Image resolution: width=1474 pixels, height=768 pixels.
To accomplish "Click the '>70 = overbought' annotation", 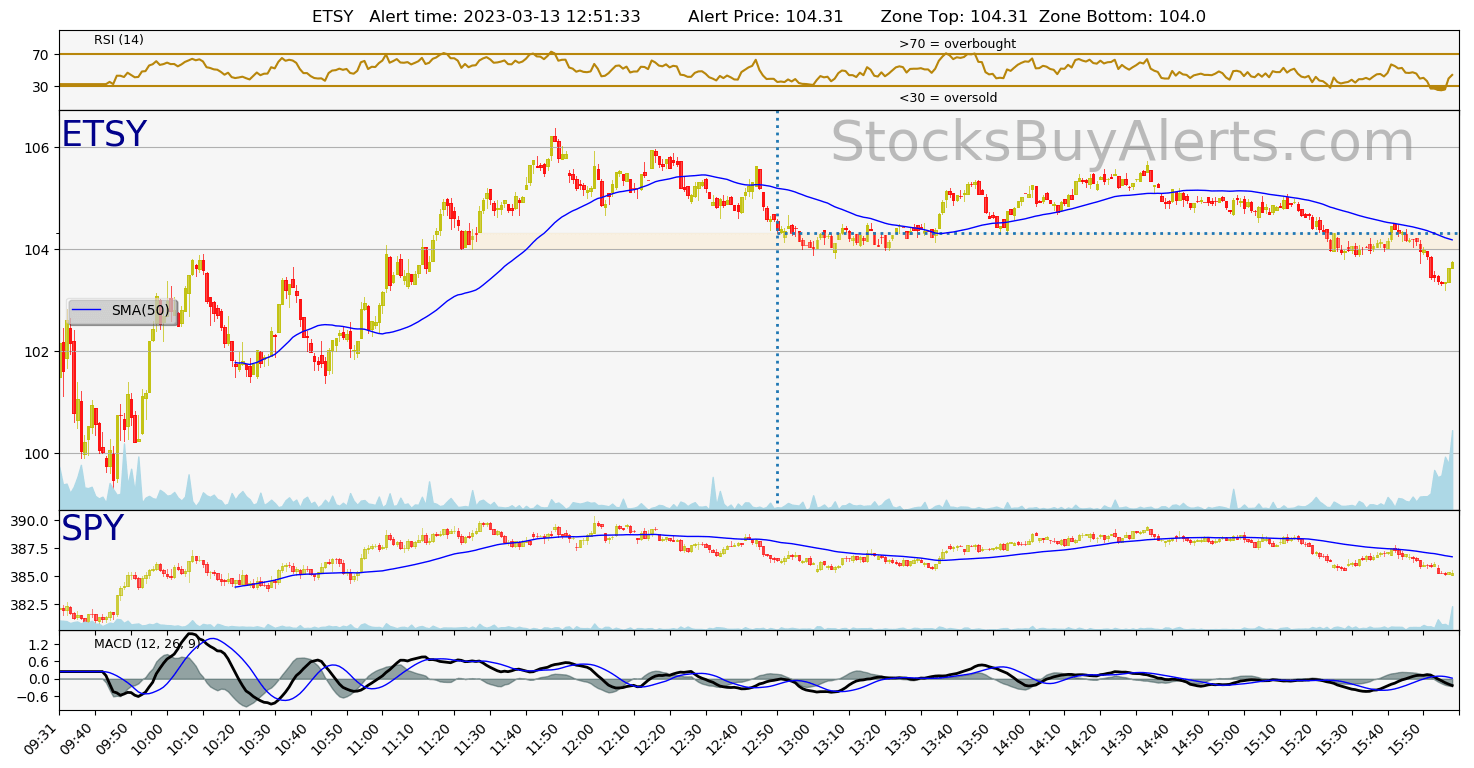I will pyautogui.click(x=957, y=44).
